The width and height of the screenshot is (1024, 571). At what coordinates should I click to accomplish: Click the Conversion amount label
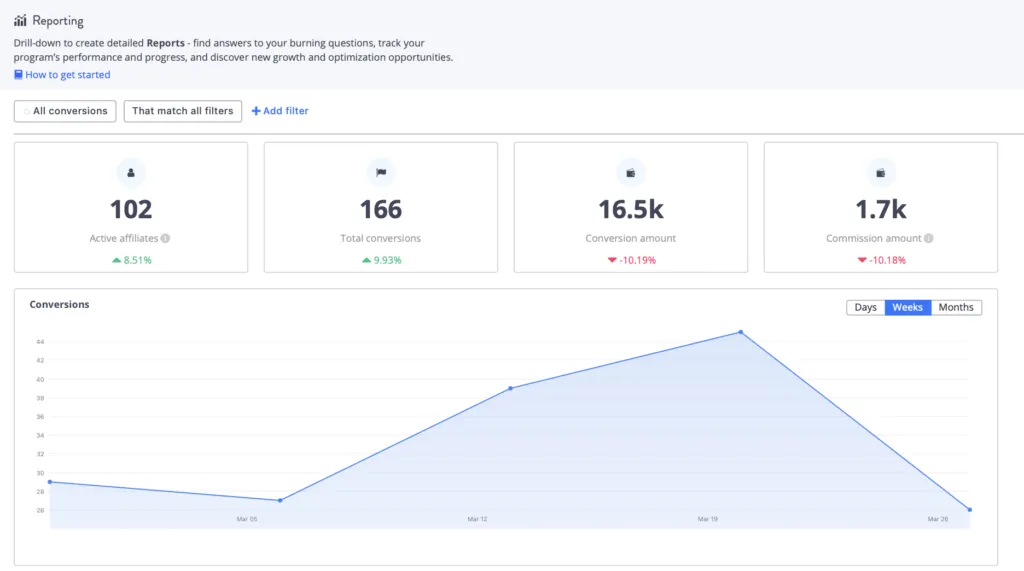[631, 238]
